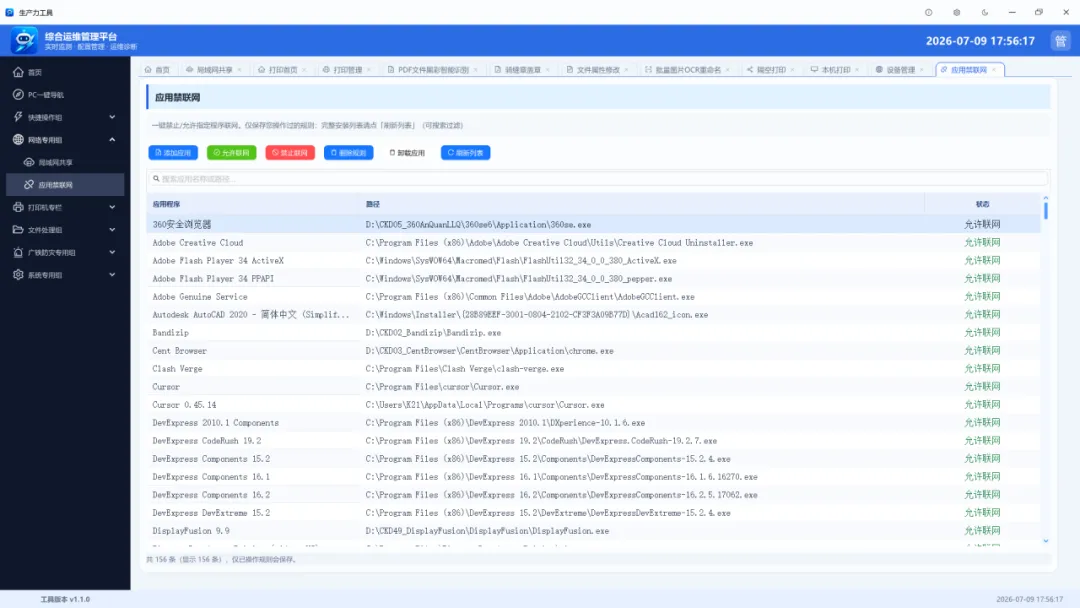Select 应用禁联网 broken-link item in sidebar

[65, 185]
